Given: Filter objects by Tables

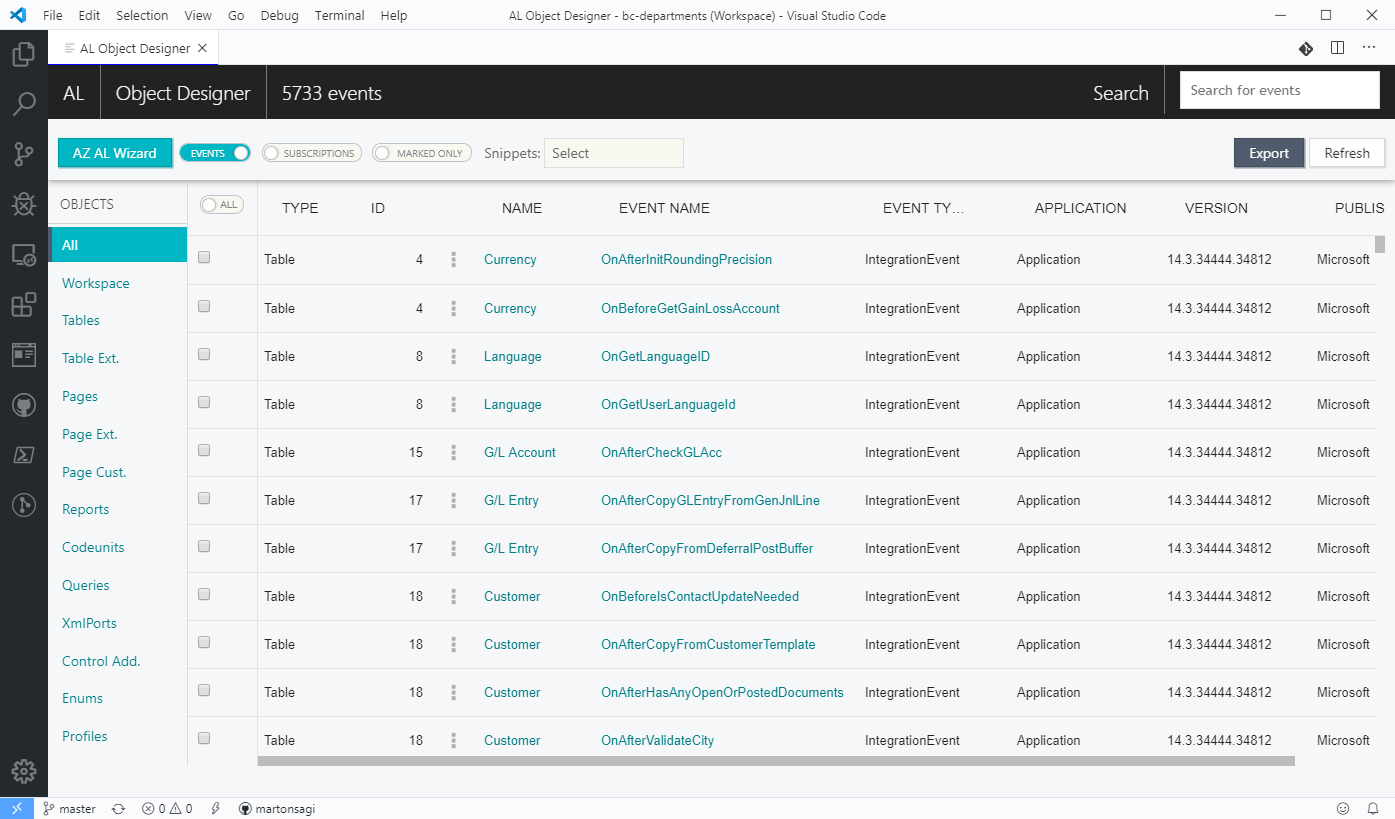Looking at the screenshot, I should [81, 320].
